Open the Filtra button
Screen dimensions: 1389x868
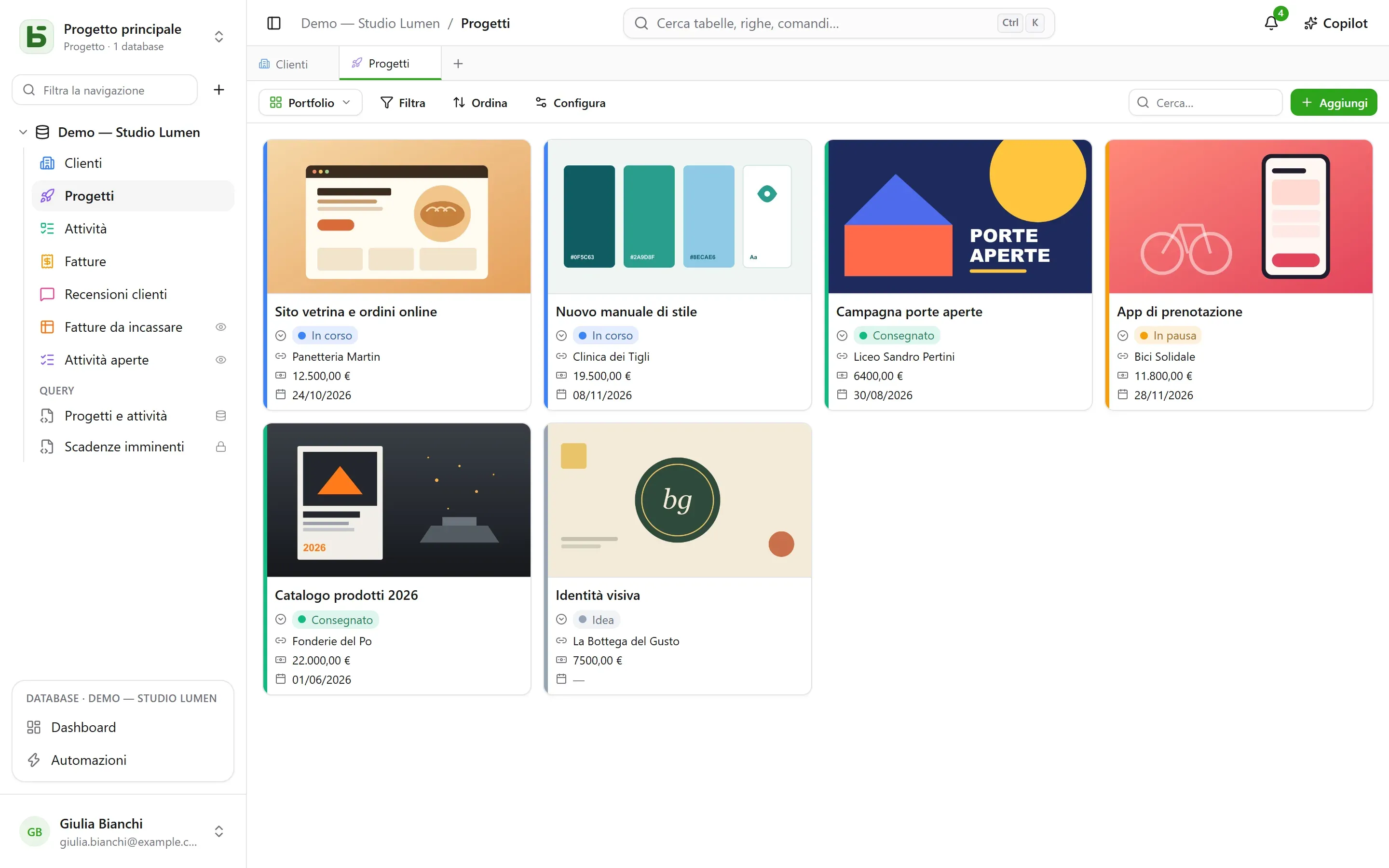403,102
